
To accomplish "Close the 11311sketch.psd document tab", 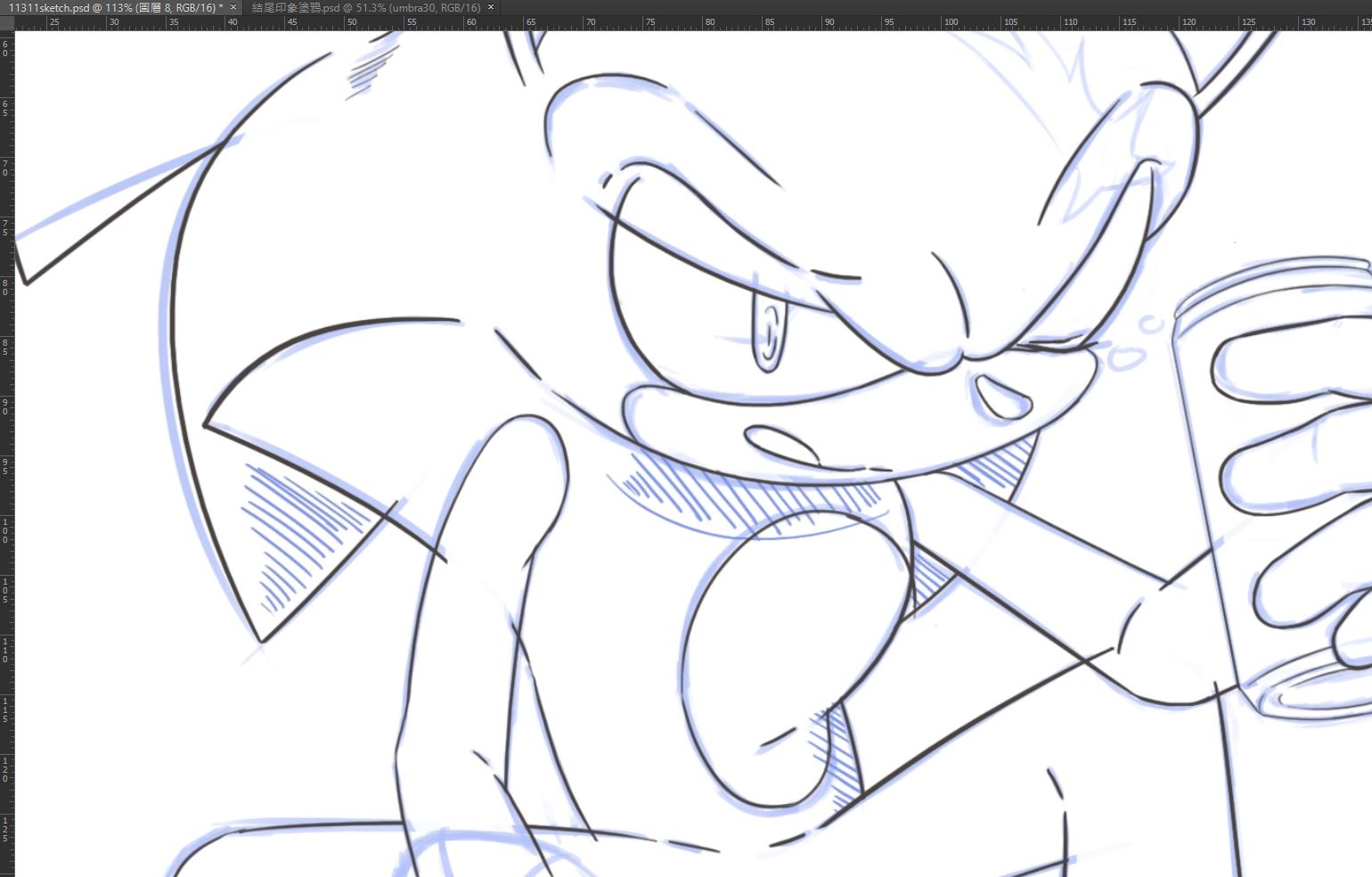I will (233, 7).
